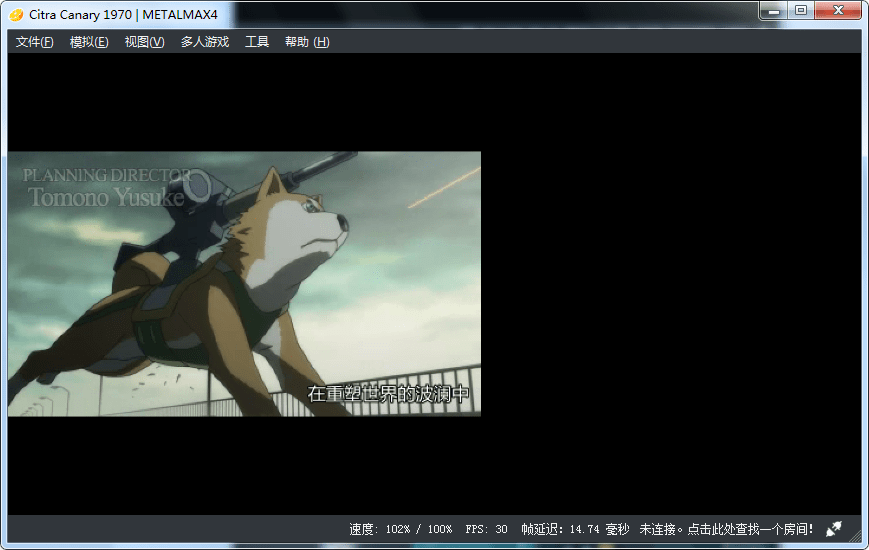Click the 速度 emulation speed indicator
Viewport: 869px width, 550px height.
pos(400,529)
